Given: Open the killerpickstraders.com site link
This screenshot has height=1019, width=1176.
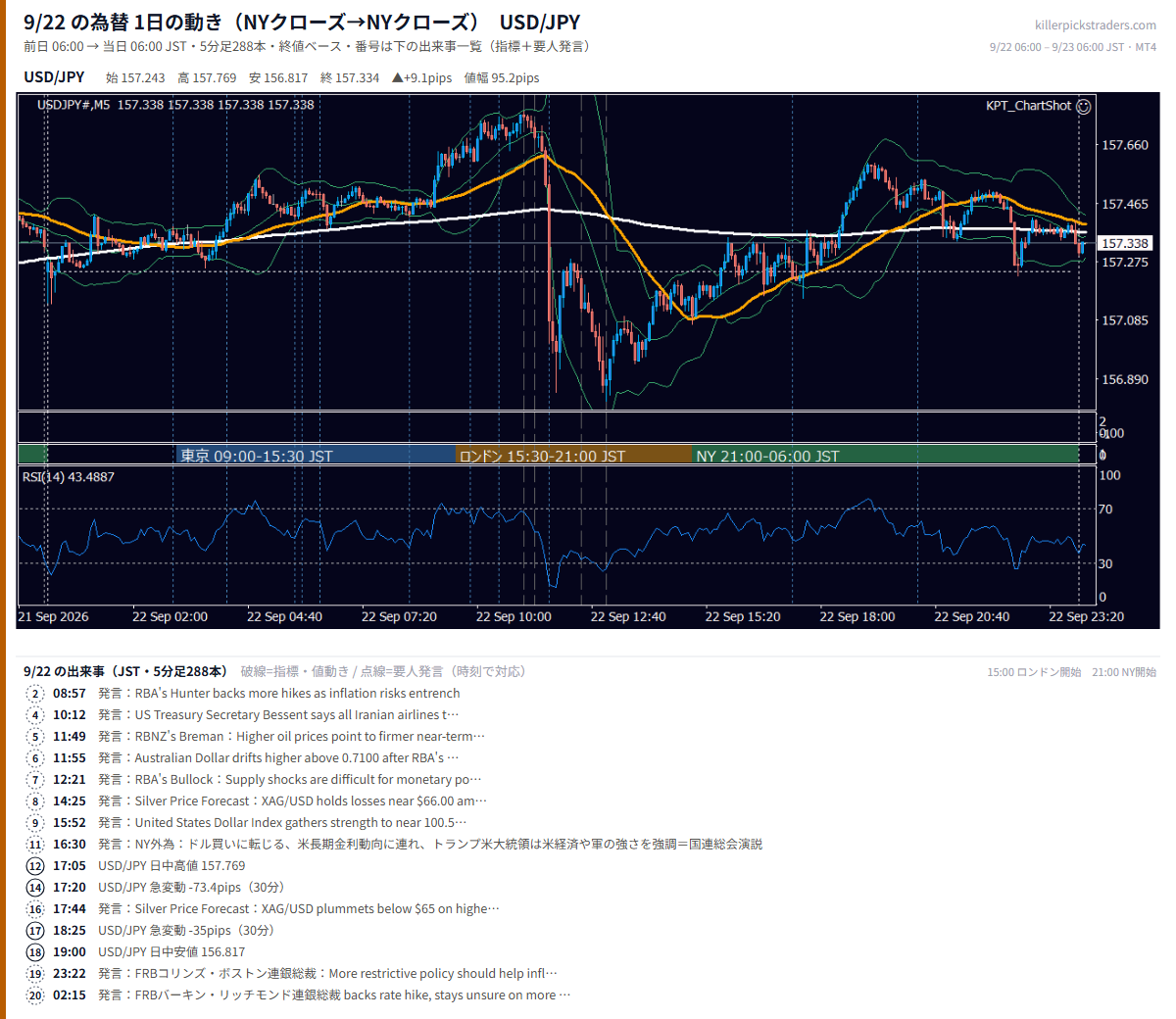Looking at the screenshot, I should (x=1096, y=25).
